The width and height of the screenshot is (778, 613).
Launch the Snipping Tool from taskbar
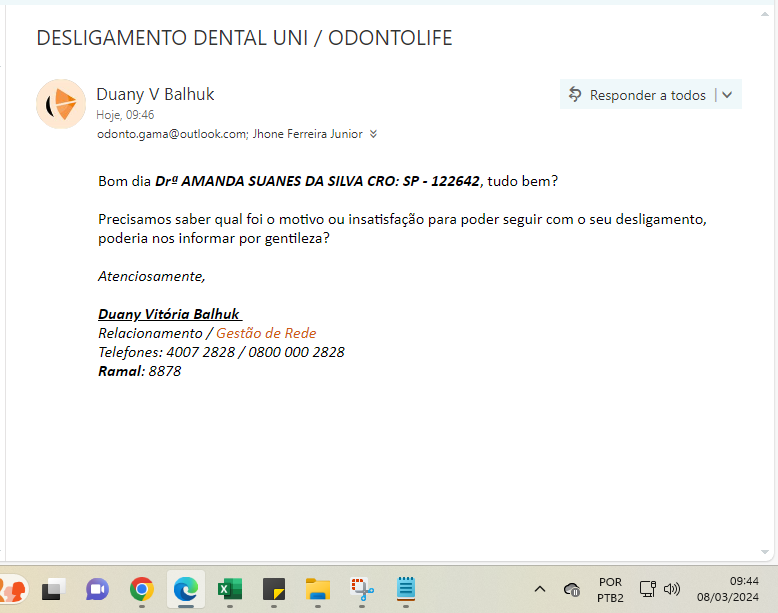click(x=362, y=589)
